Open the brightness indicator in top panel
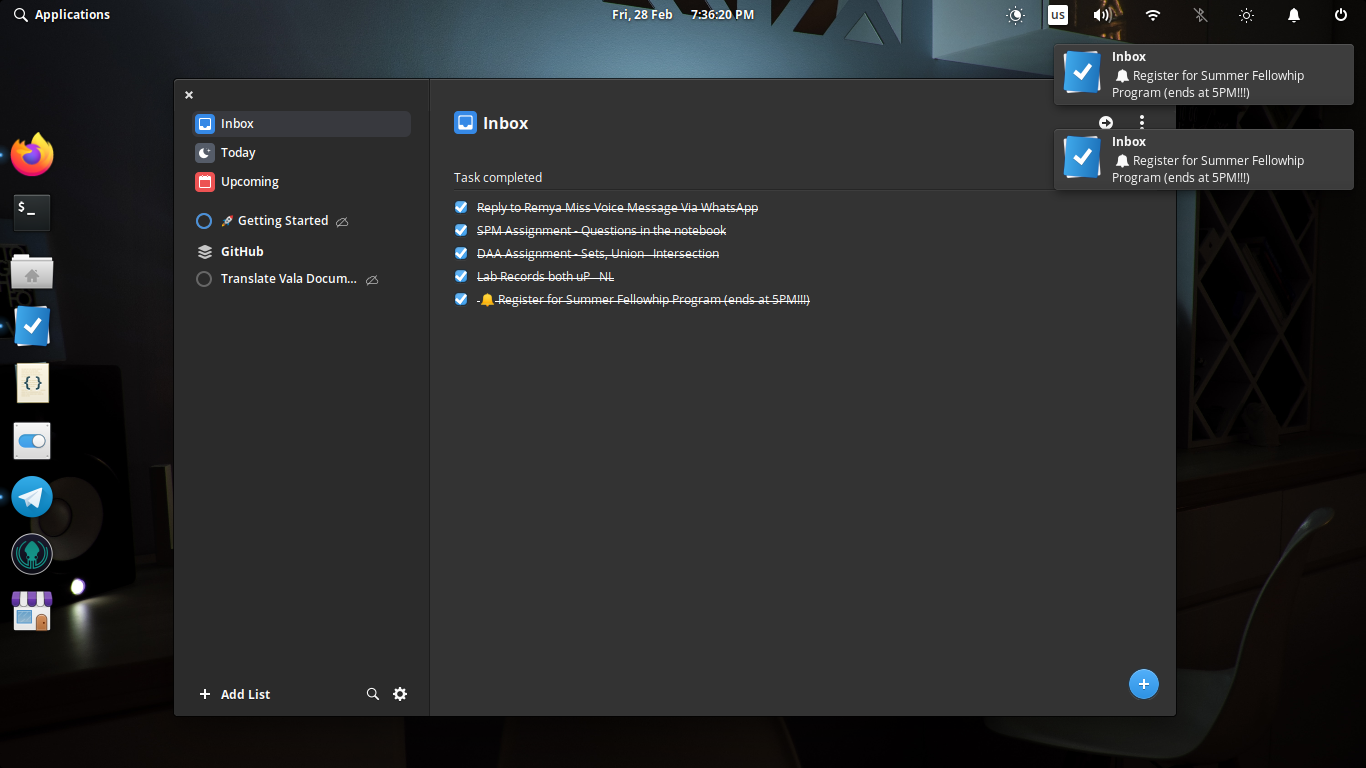The height and width of the screenshot is (768, 1366). pos(1246,15)
